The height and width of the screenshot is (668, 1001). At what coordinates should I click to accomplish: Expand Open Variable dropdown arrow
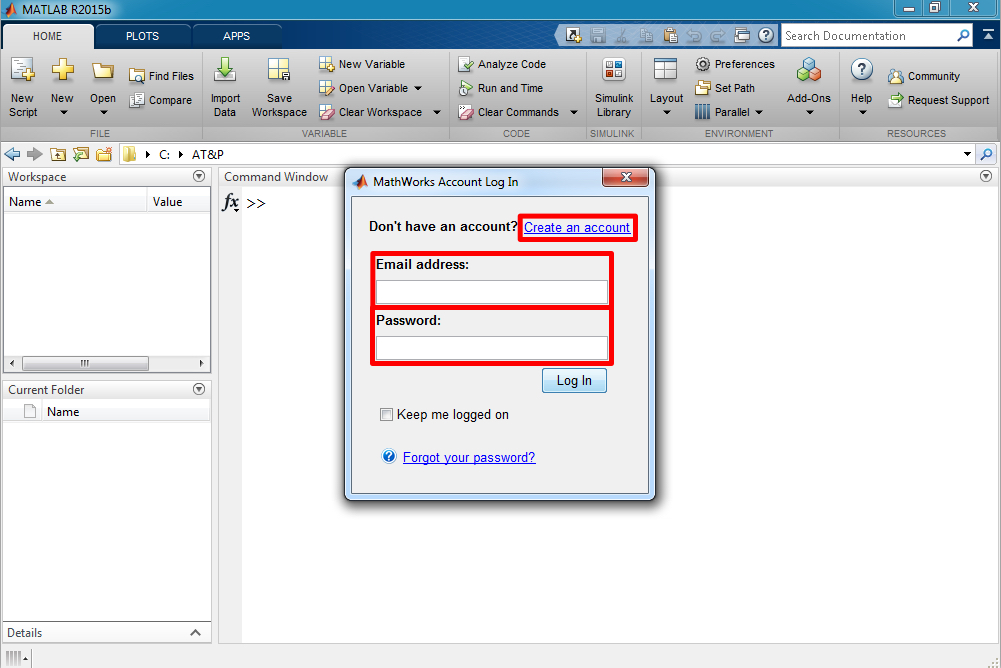pos(418,88)
